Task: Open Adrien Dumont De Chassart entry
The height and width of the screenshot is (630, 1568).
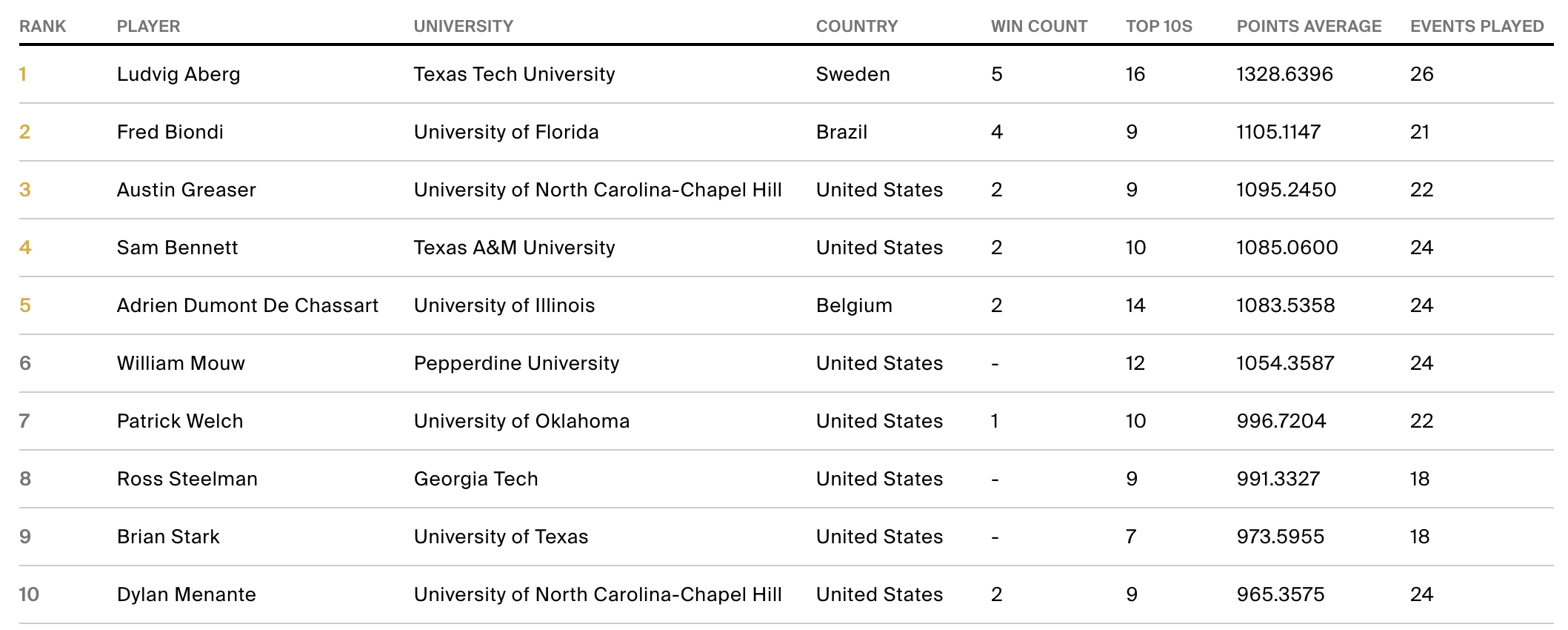Action: tap(247, 305)
